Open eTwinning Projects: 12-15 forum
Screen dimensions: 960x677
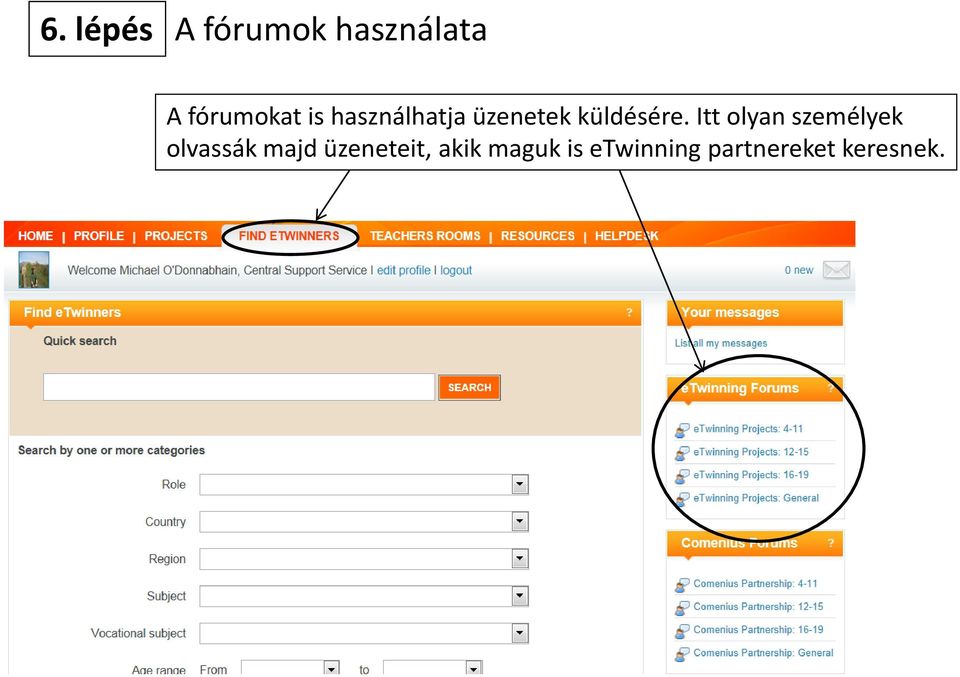[751, 452]
